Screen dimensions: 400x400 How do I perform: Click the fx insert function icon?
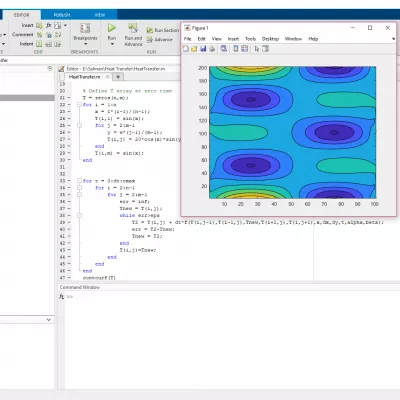coord(49,25)
